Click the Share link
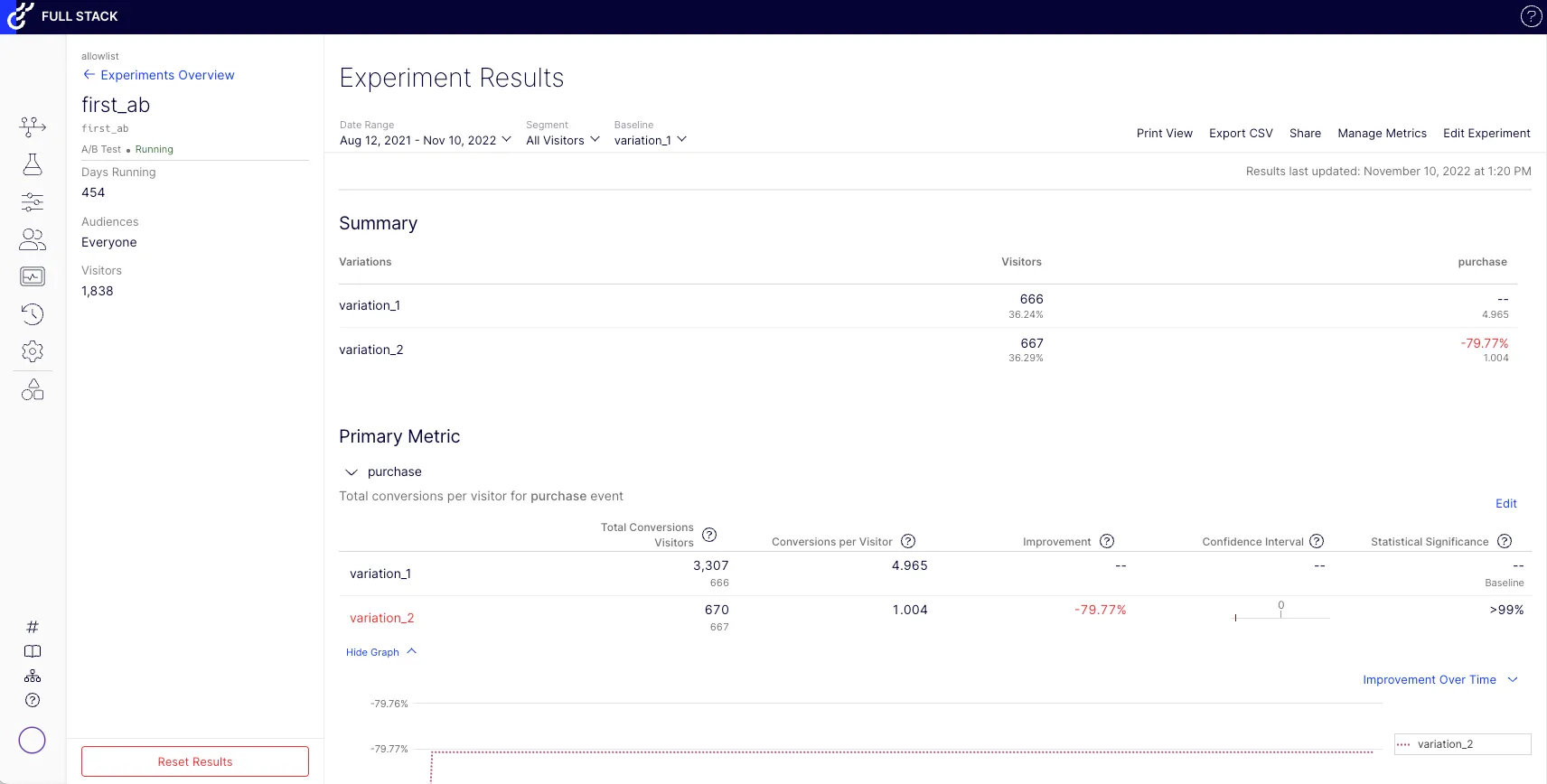The image size is (1547, 784). click(1305, 133)
